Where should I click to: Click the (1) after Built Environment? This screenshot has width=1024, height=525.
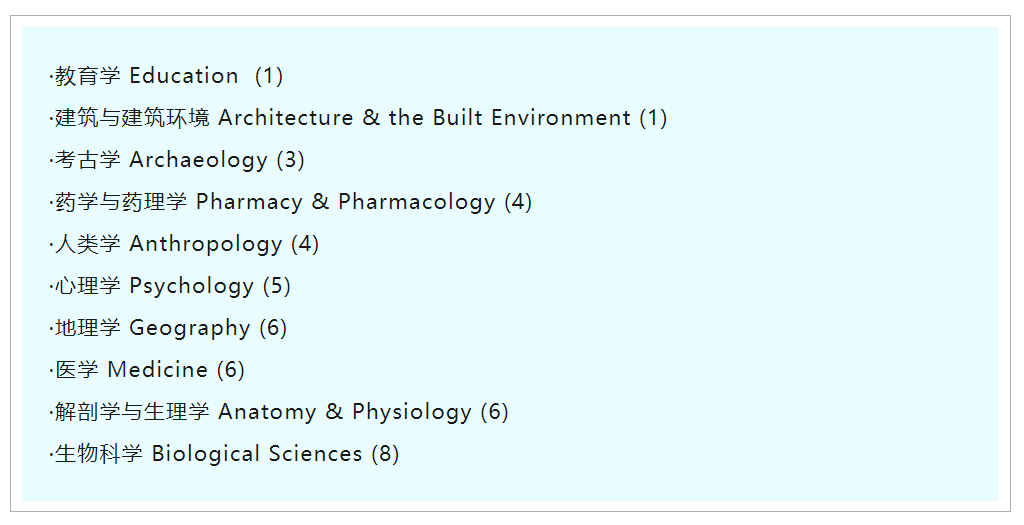point(653,118)
